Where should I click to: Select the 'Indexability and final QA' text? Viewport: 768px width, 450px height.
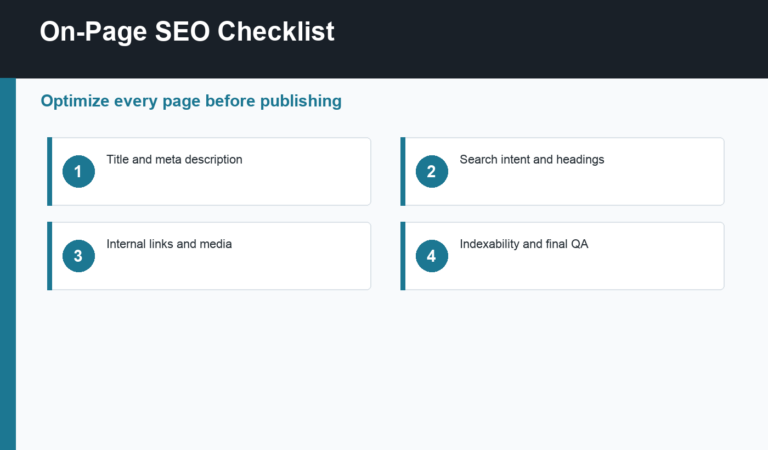(524, 244)
